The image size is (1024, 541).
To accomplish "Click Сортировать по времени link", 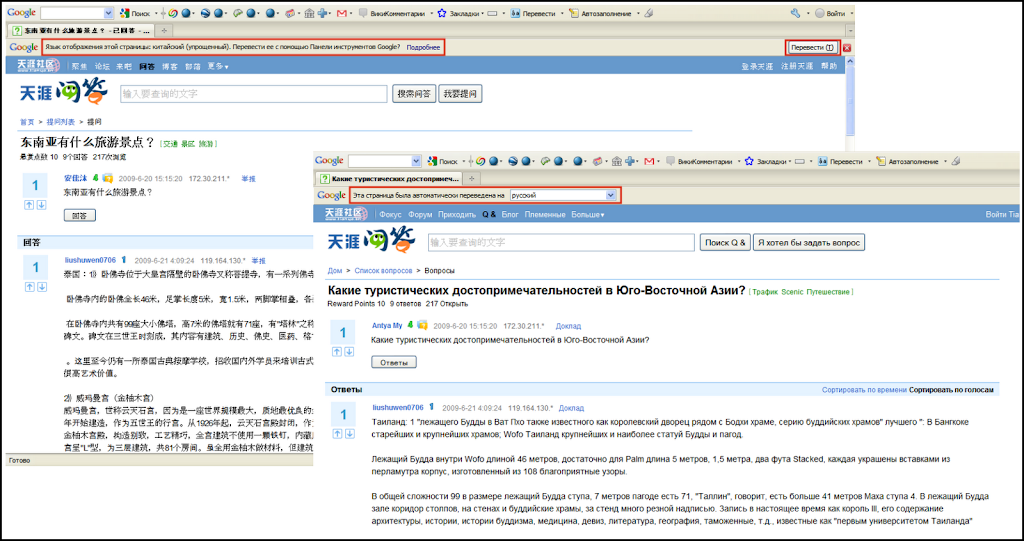I will tap(864, 389).
